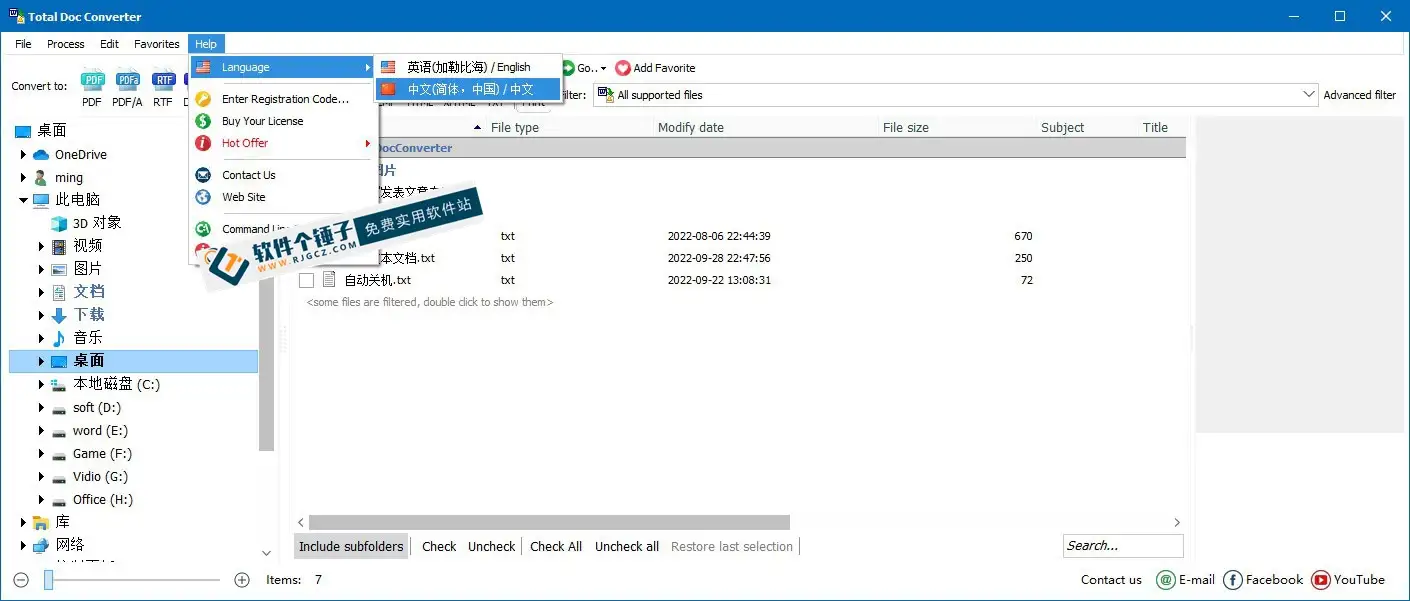This screenshot has width=1410, height=601.
Task: Click the Uncheck button
Action: click(492, 546)
